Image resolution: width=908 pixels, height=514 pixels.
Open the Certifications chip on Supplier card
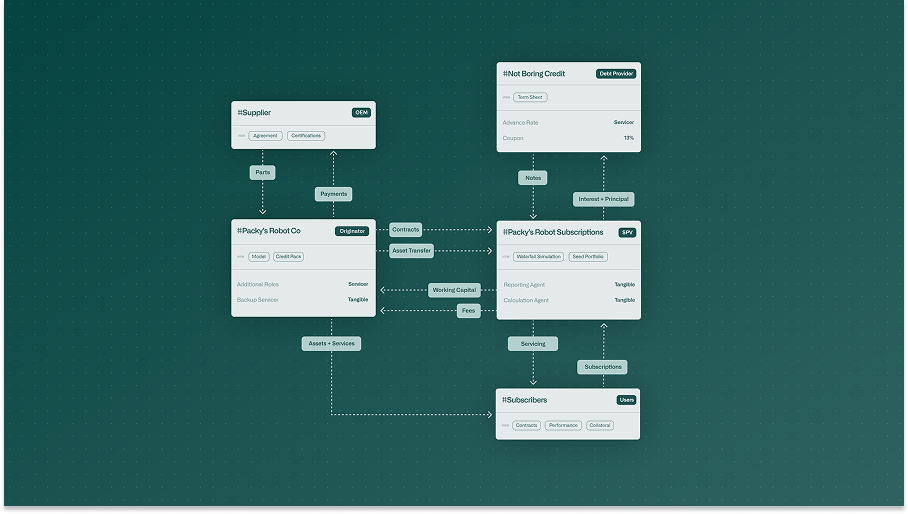306,136
